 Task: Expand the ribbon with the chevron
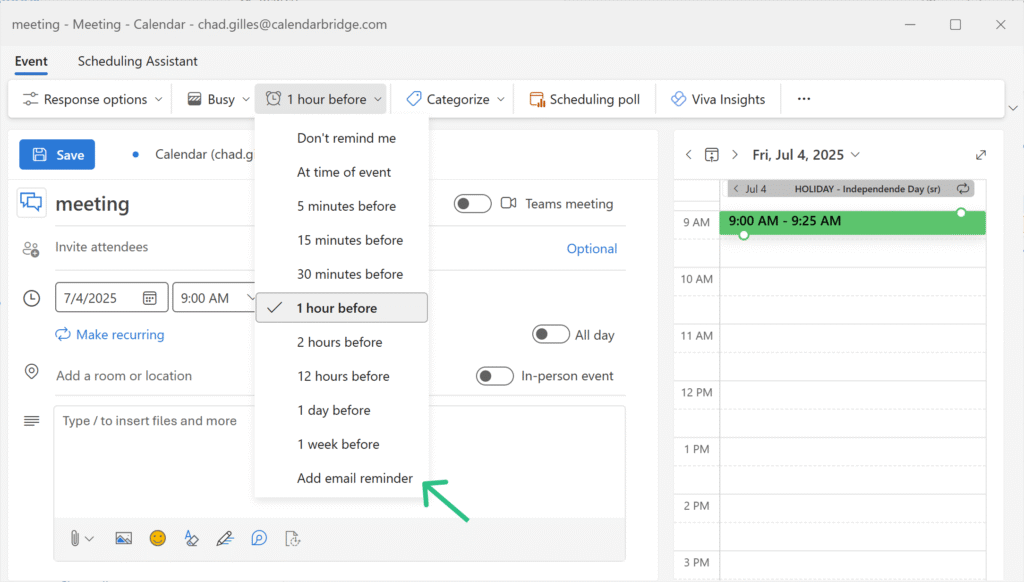pyautogui.click(x=1013, y=108)
